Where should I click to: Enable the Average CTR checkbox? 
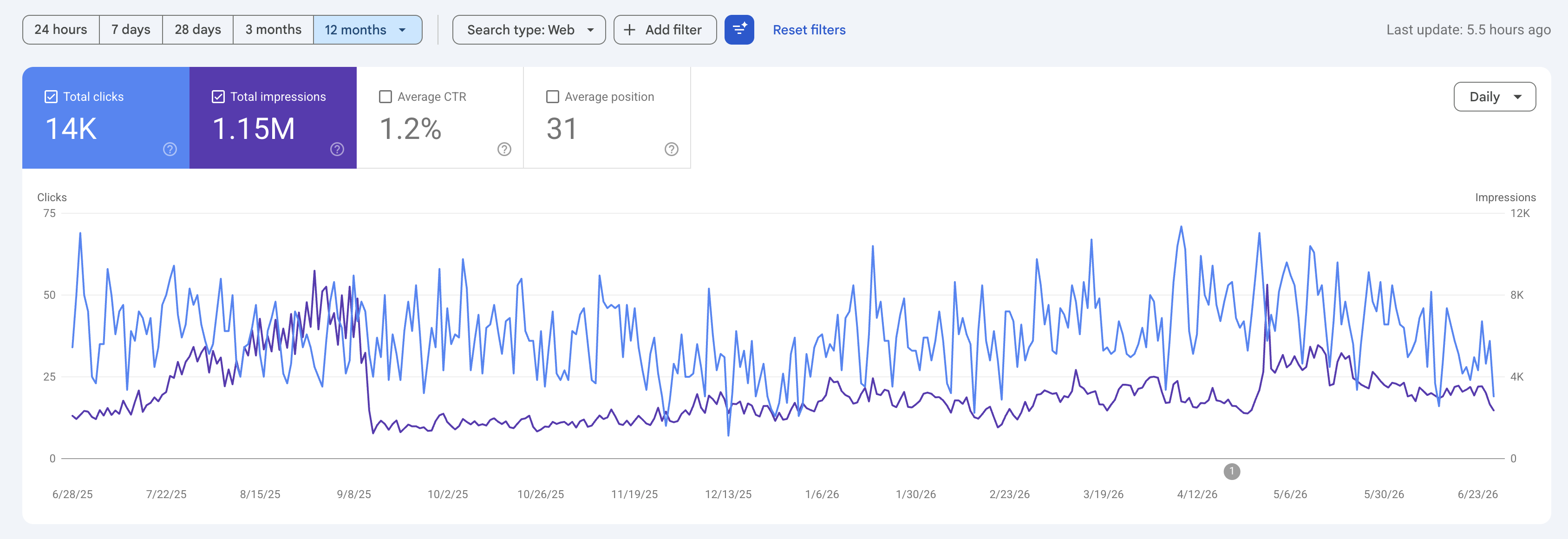tap(385, 97)
